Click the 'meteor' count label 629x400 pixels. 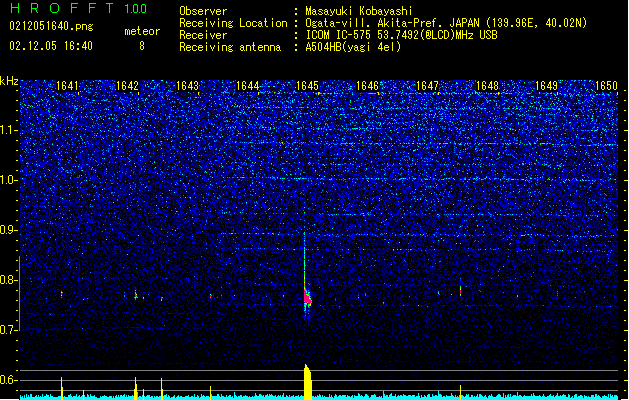[142, 31]
